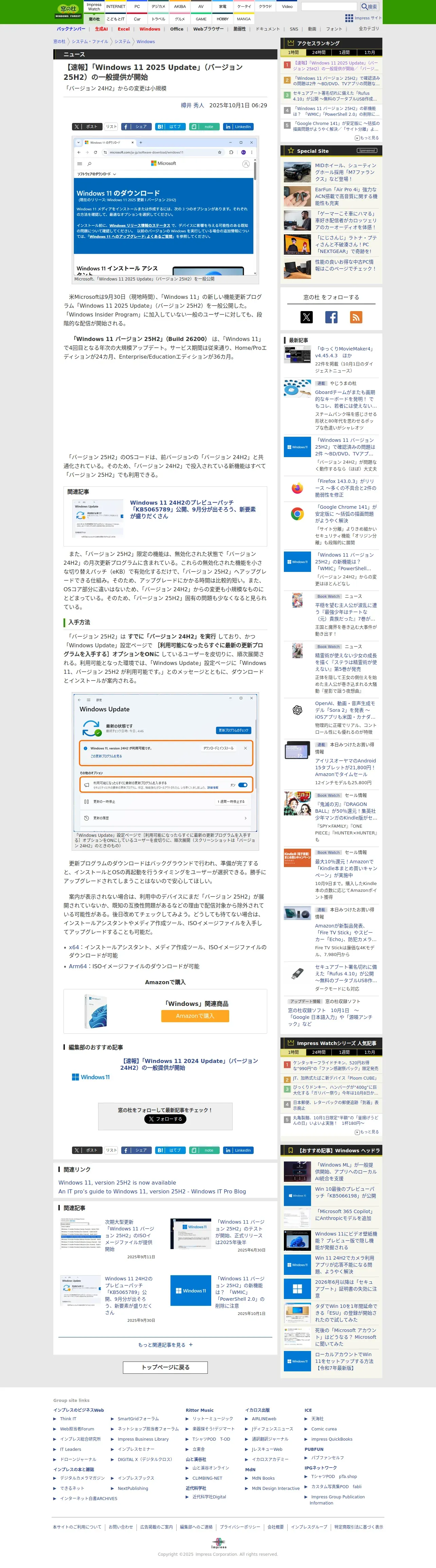
Task: Click the ポスト button at the article's end
Action: pyautogui.click(x=87, y=1150)
